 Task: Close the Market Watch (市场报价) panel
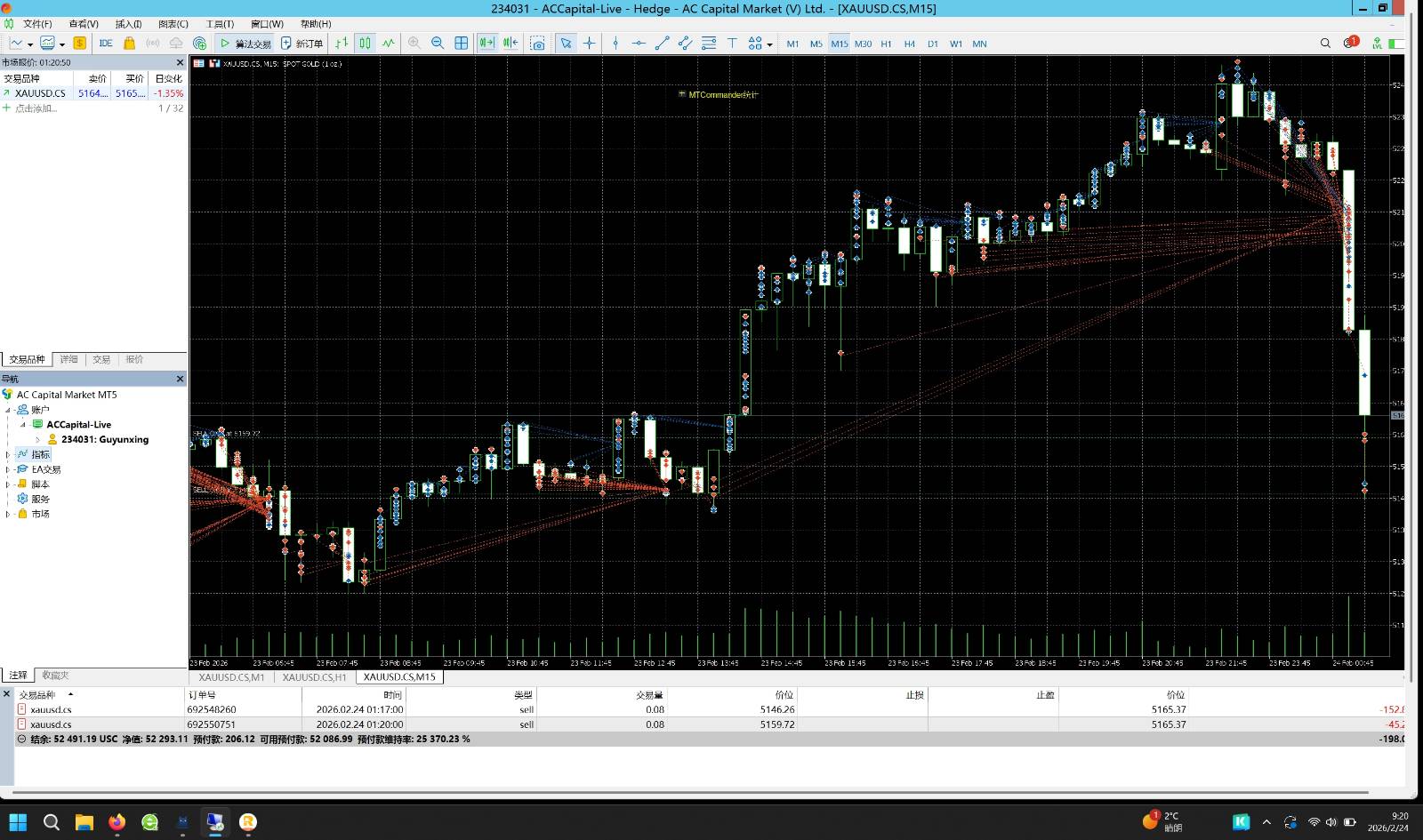point(180,62)
